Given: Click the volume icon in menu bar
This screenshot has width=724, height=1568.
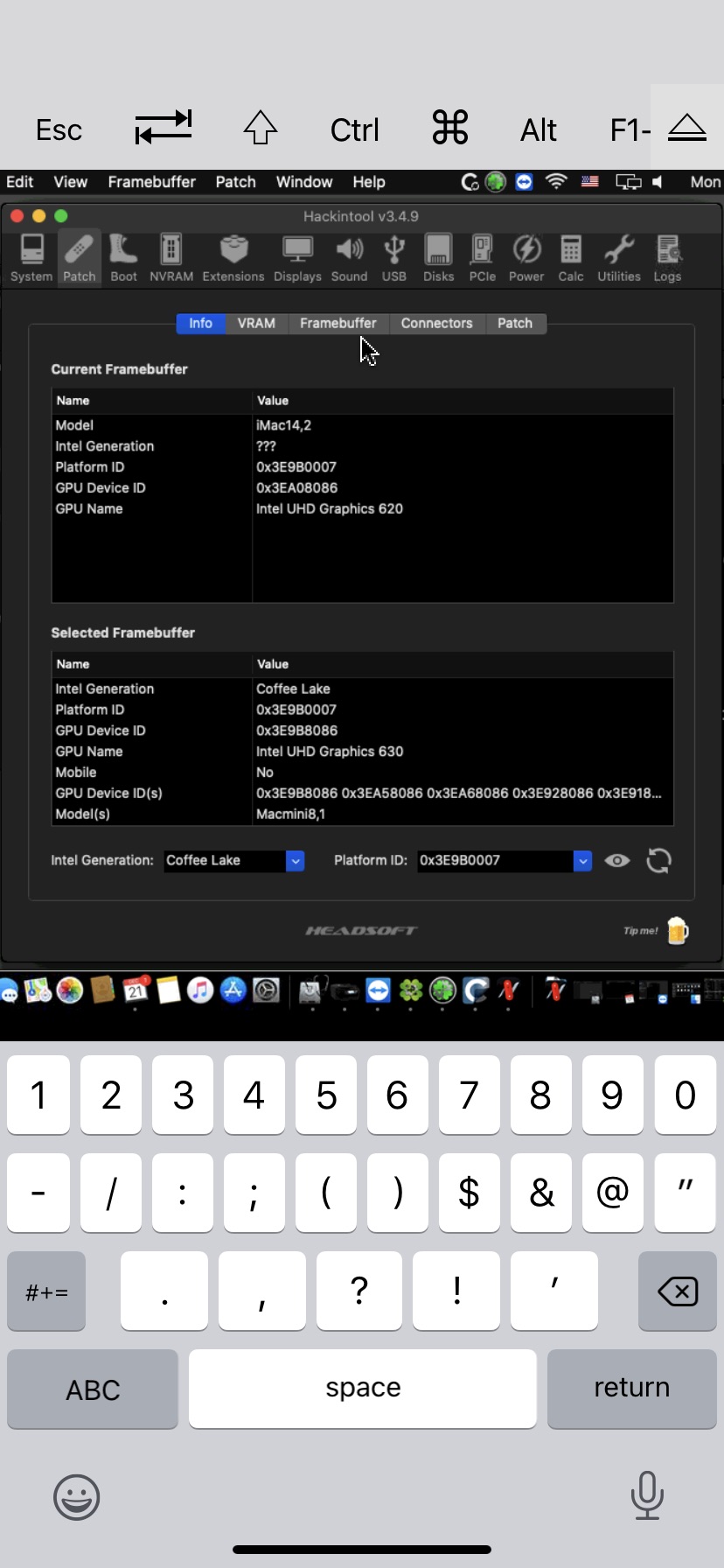Looking at the screenshot, I should 658,182.
